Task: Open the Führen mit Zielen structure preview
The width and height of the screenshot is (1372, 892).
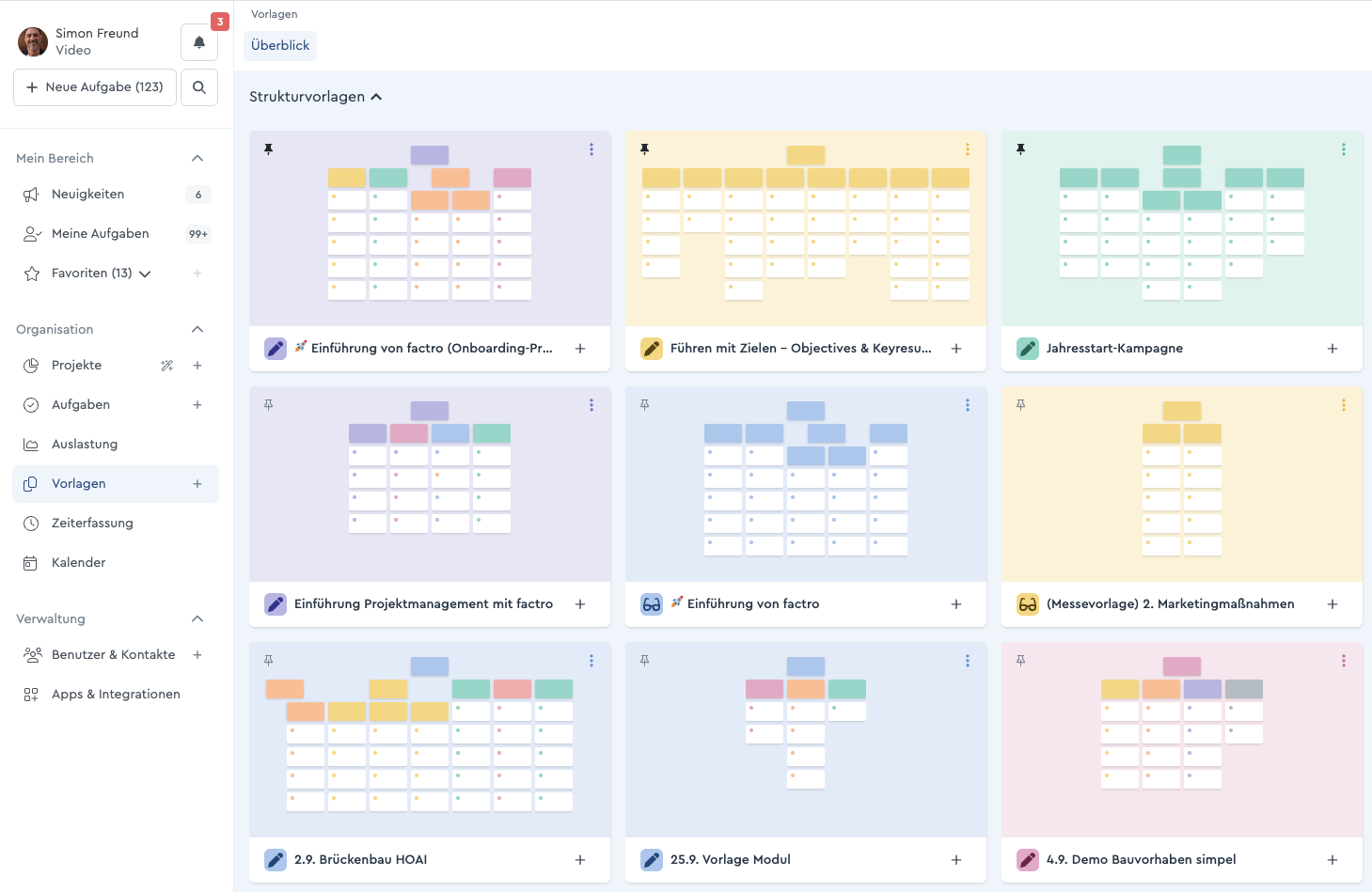Action: [x=806, y=228]
